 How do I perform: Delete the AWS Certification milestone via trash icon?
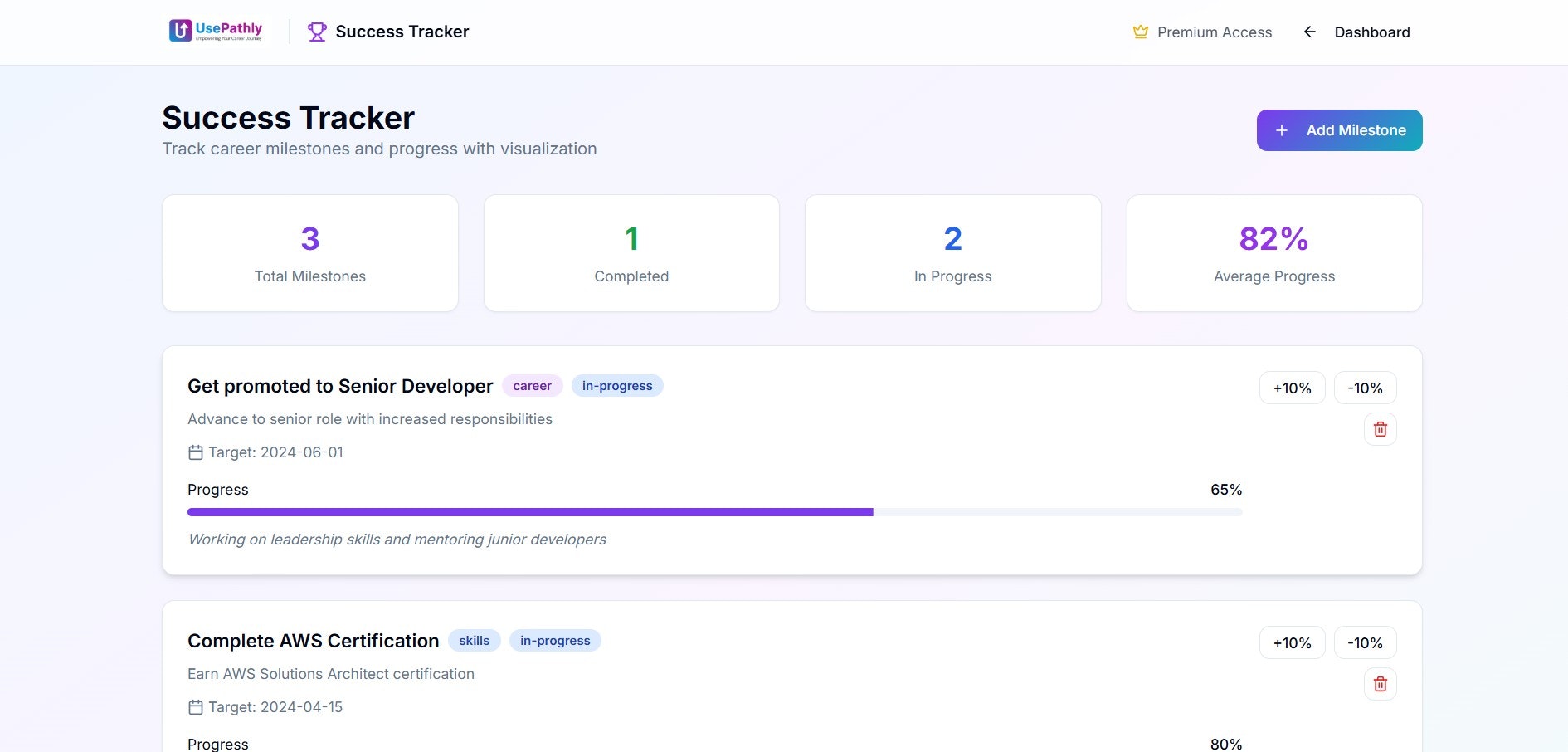click(1381, 684)
